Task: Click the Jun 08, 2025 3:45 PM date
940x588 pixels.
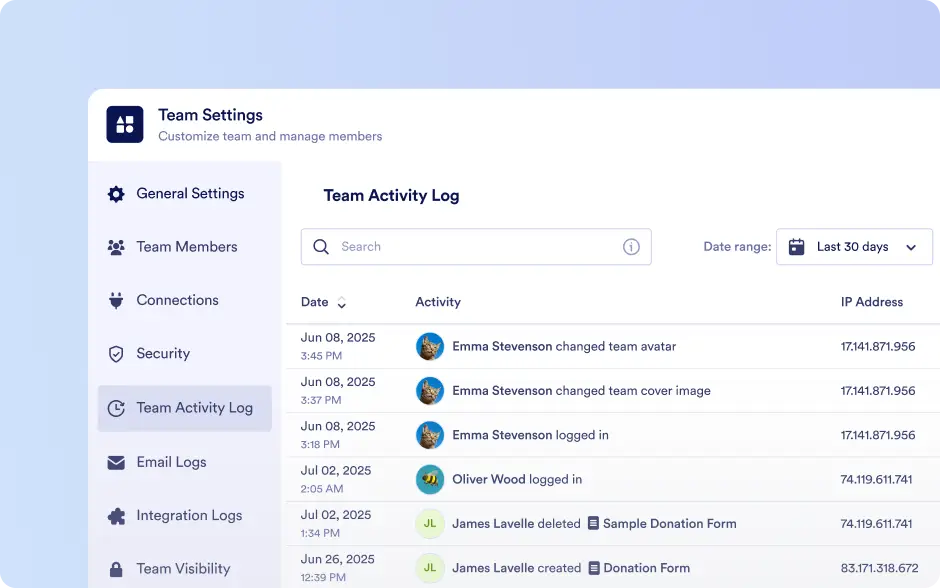Action: 338,346
